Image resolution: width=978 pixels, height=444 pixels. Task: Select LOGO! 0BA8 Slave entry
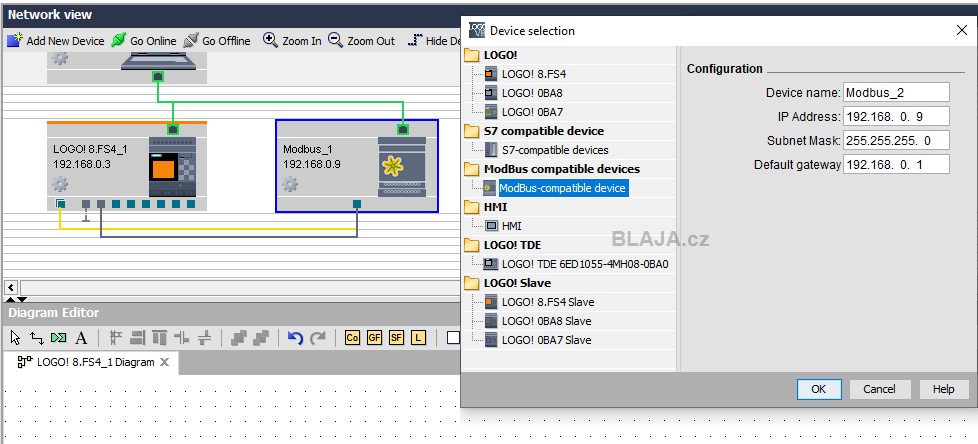click(546, 321)
